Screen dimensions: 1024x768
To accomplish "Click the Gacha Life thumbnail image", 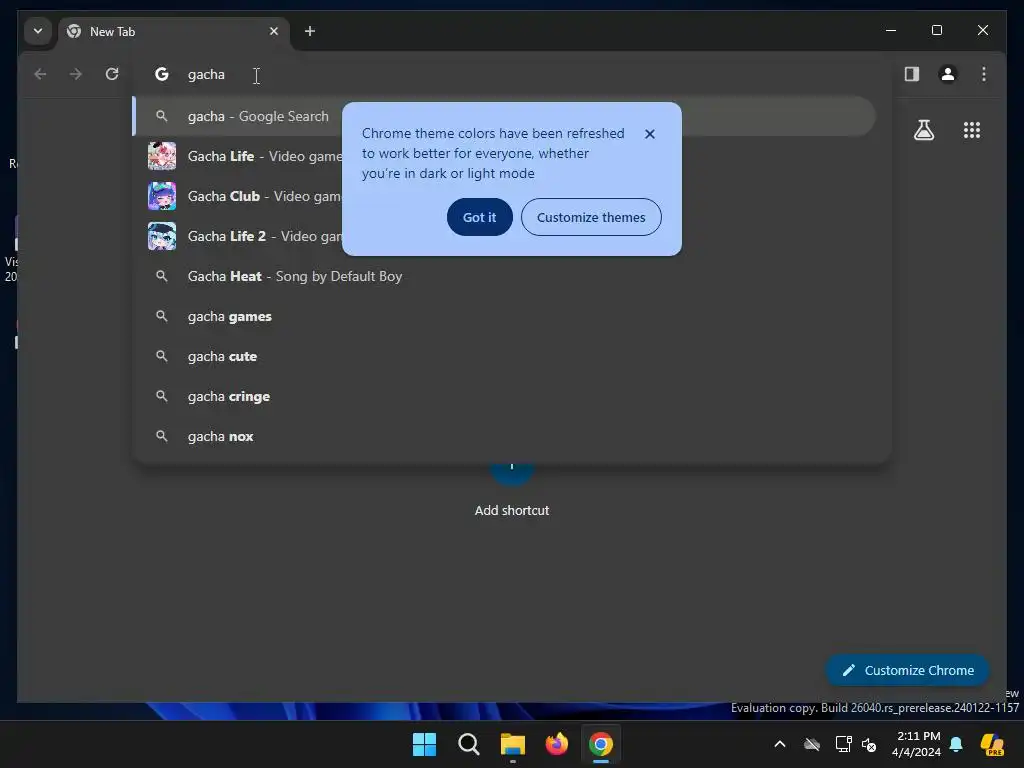I will pos(161,156).
